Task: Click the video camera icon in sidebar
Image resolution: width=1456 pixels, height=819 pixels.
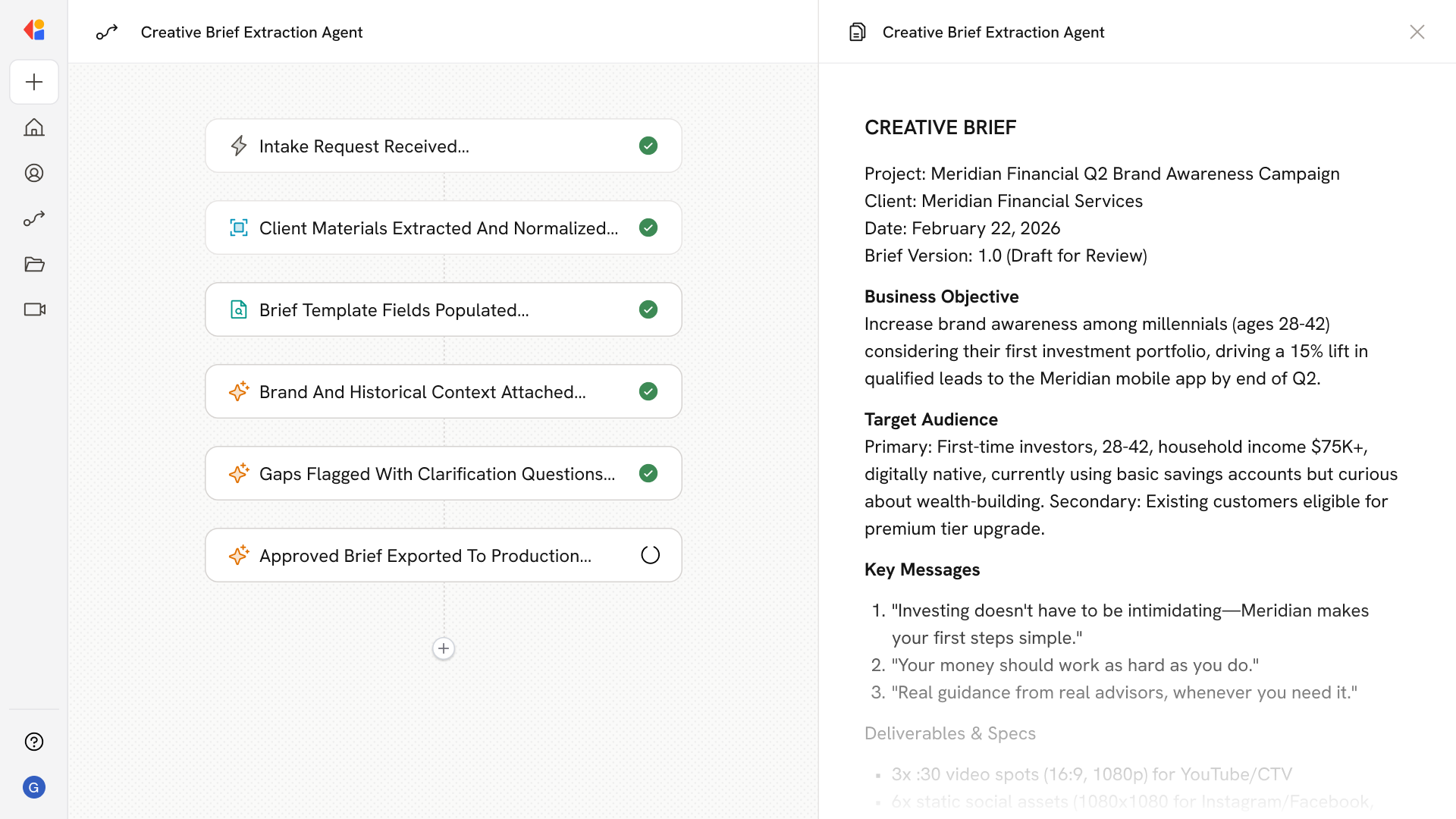Action: point(34,309)
